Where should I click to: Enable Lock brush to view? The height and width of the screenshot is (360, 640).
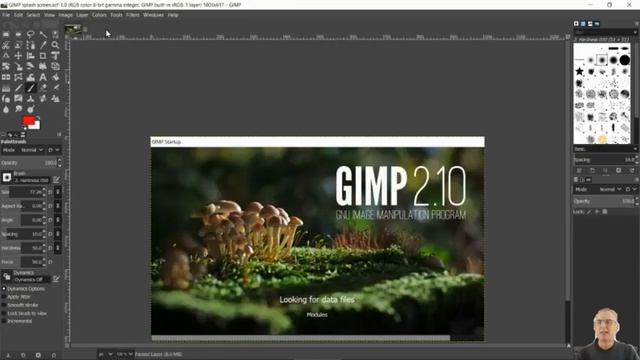[4, 313]
